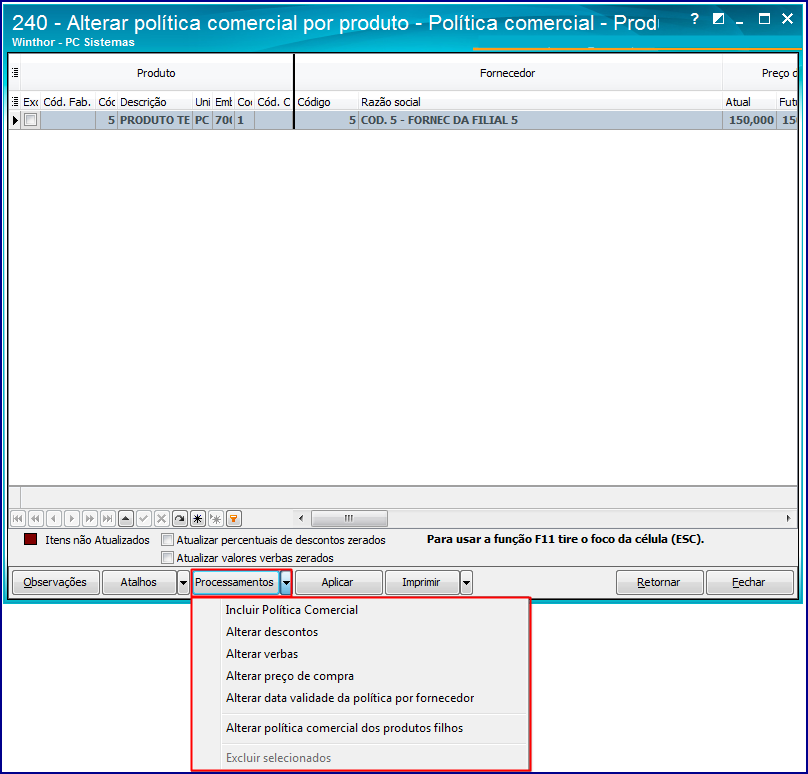Click the checkmark post-edit navigator button

[144, 518]
